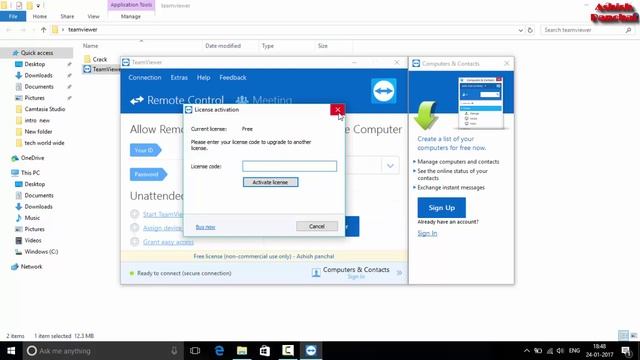Image resolution: width=640 pixels, height=360 pixels.
Task: Click the Explorer refresh icon
Action: click(530, 30)
